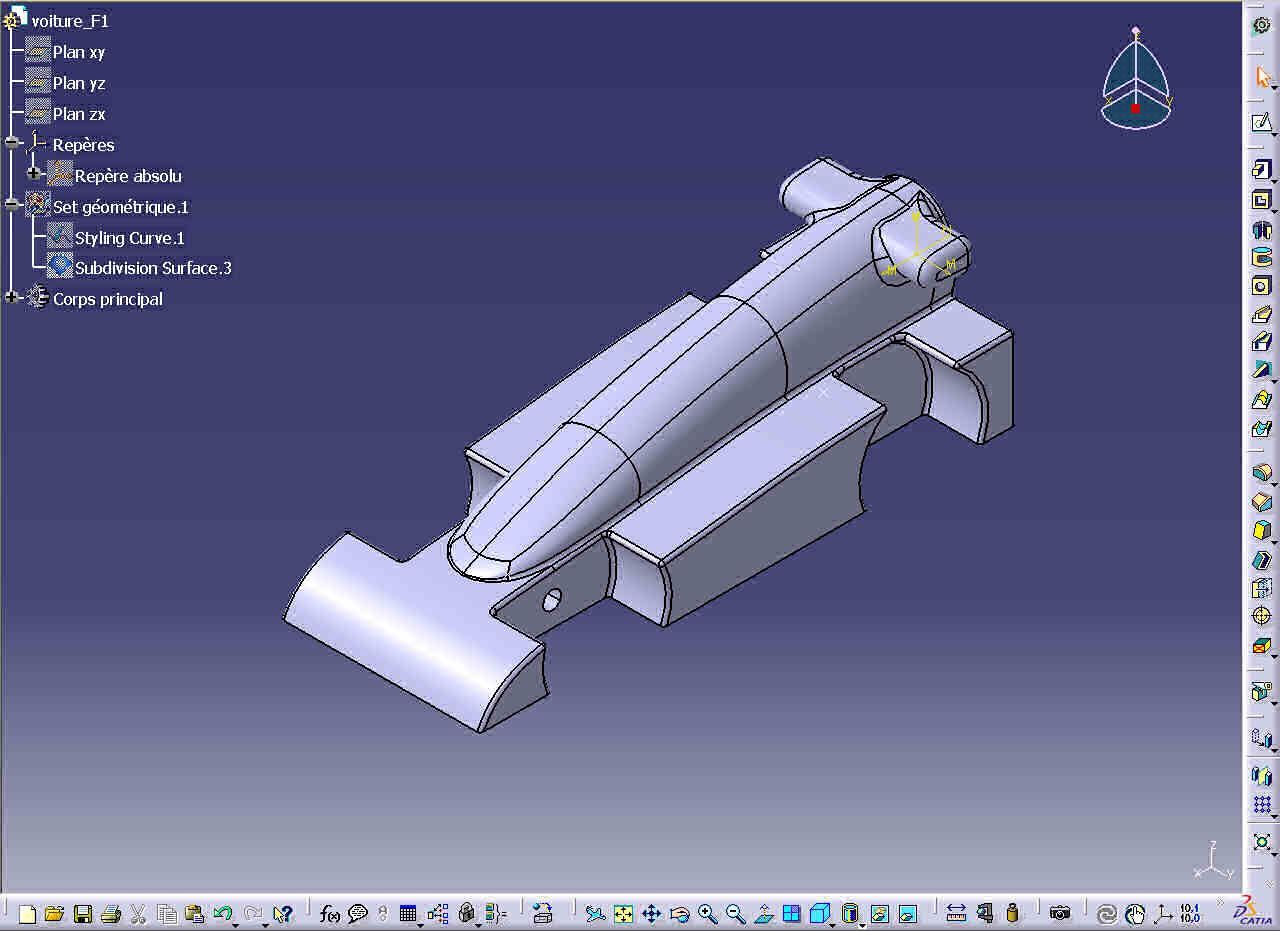Click the 3D compass in viewport
The height and width of the screenshot is (931, 1280).
[x=1136, y=78]
